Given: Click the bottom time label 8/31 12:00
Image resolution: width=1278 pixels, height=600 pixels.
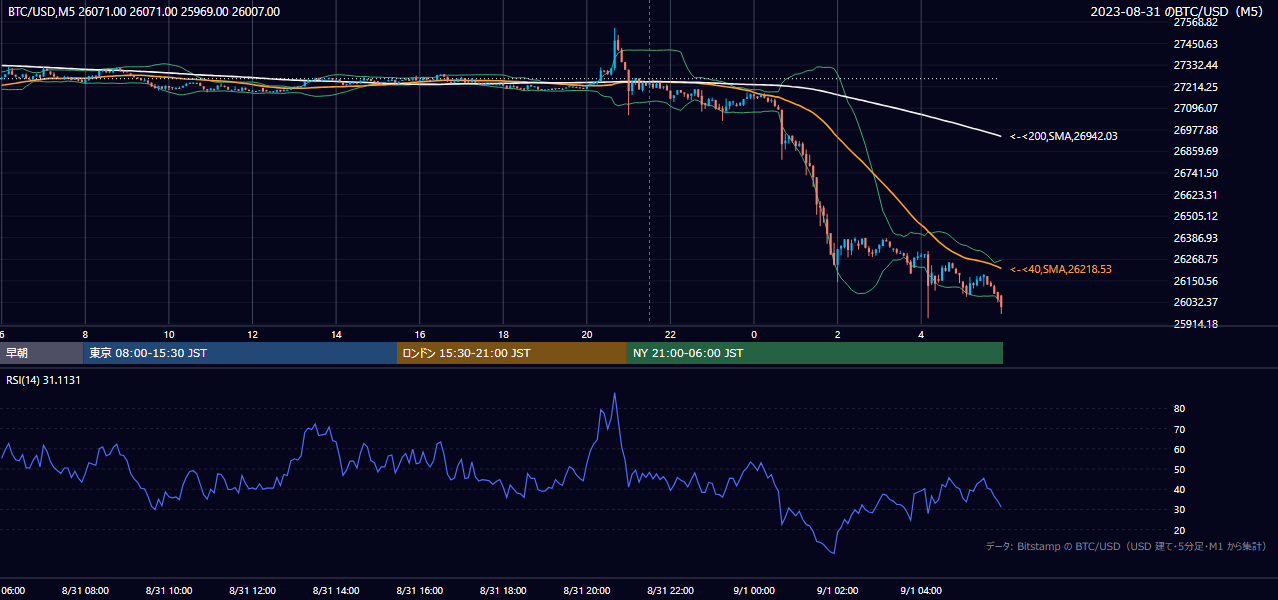Looking at the screenshot, I should 253,591.
